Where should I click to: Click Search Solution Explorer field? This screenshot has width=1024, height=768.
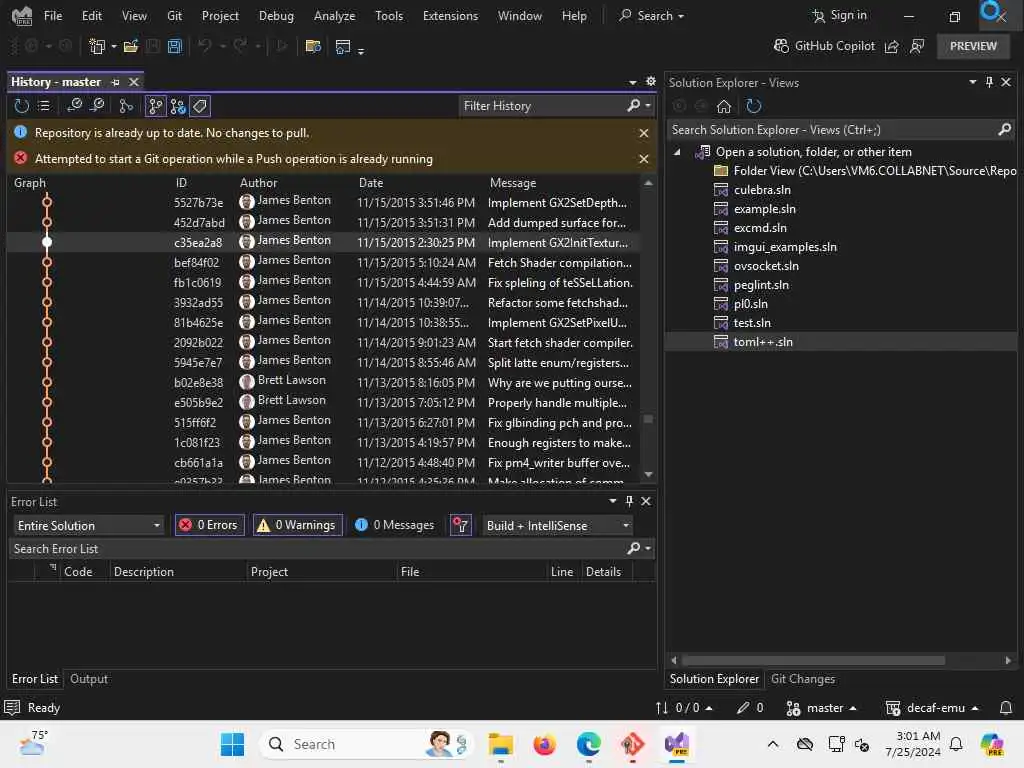click(x=833, y=130)
